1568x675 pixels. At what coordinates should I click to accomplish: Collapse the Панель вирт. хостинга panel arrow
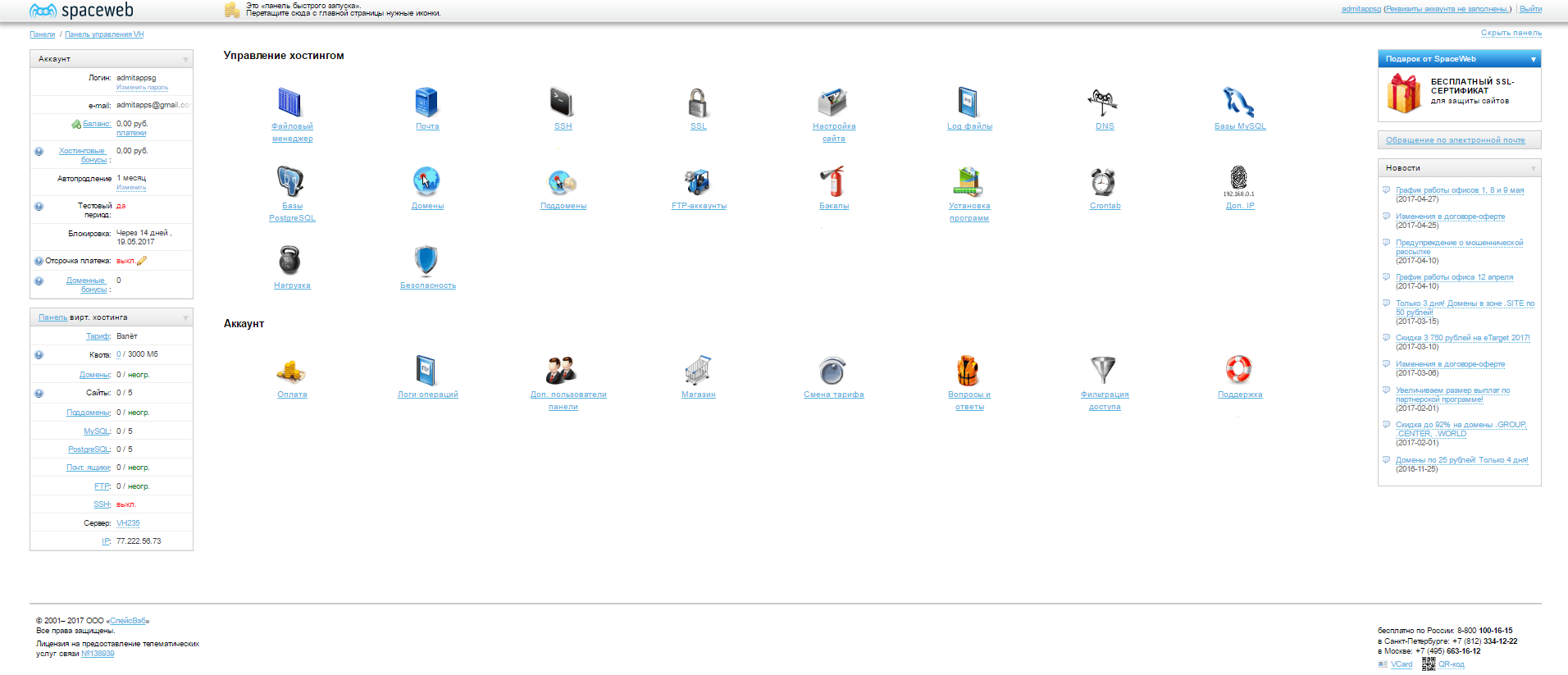[x=185, y=317]
